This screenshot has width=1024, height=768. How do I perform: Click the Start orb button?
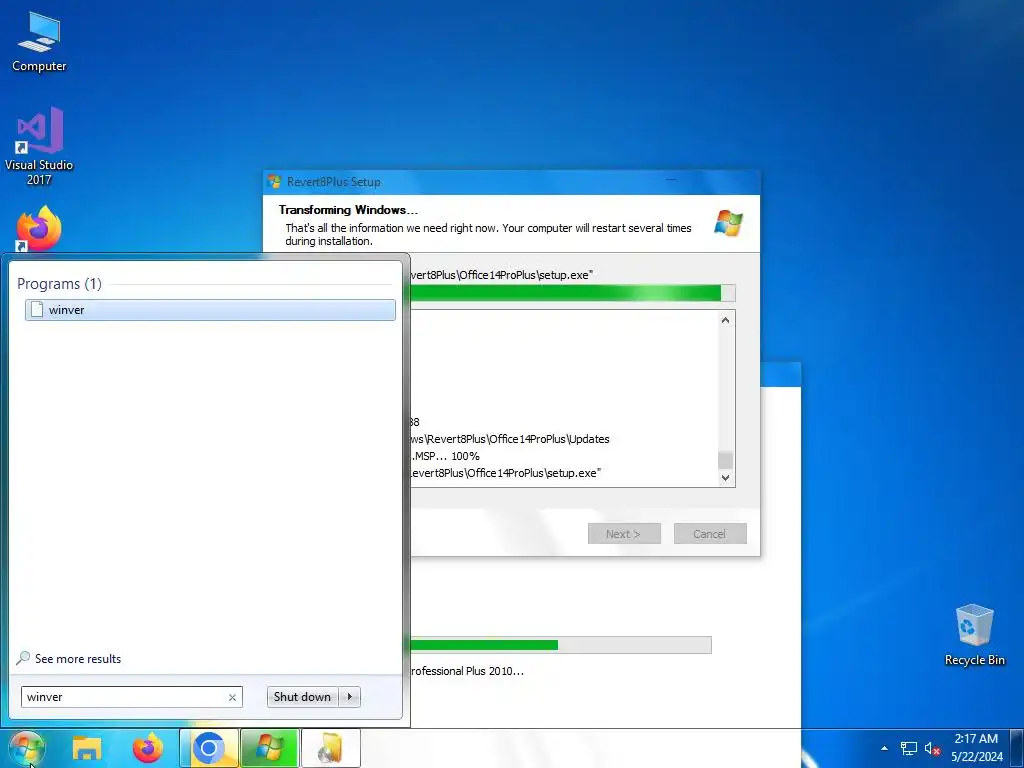coord(27,748)
